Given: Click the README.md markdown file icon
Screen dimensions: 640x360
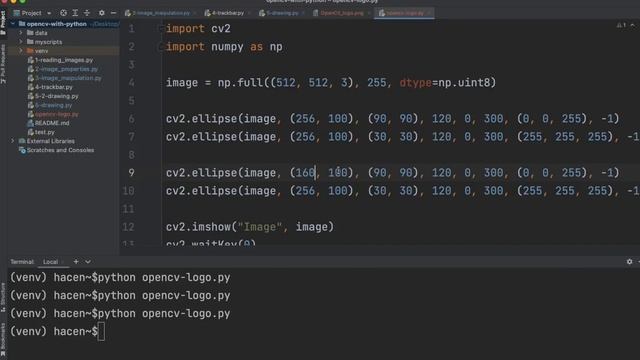Looking at the screenshot, I should coord(31,123).
